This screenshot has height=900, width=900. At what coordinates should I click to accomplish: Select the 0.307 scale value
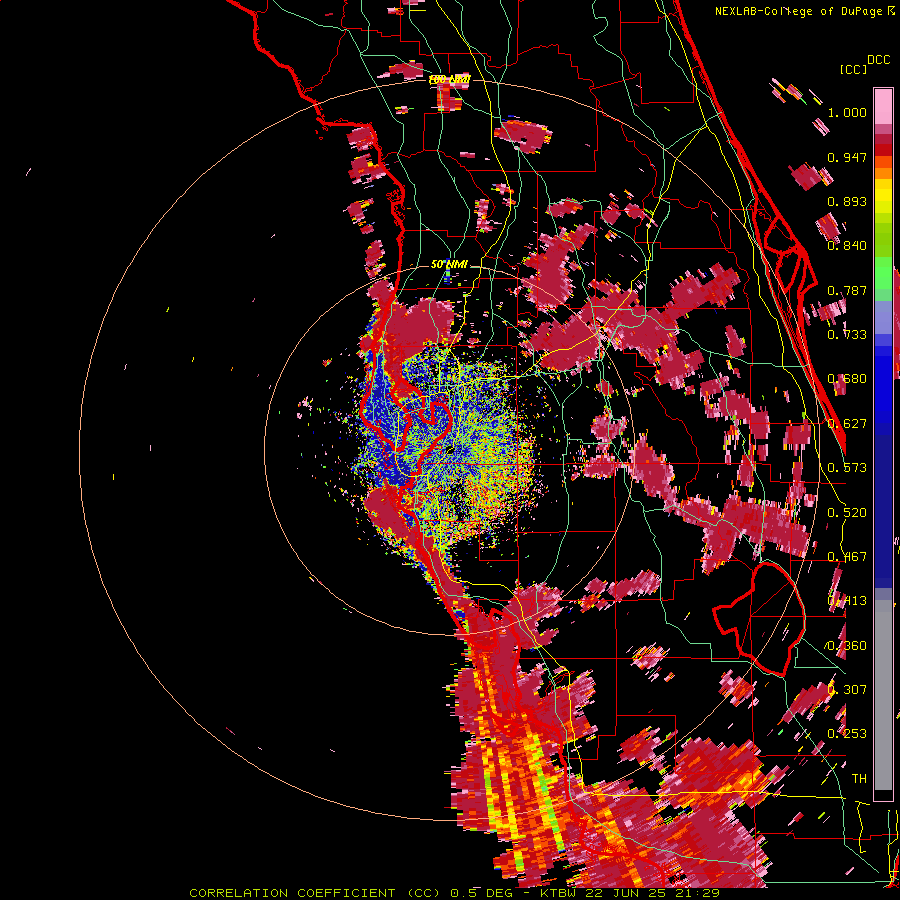point(847,690)
